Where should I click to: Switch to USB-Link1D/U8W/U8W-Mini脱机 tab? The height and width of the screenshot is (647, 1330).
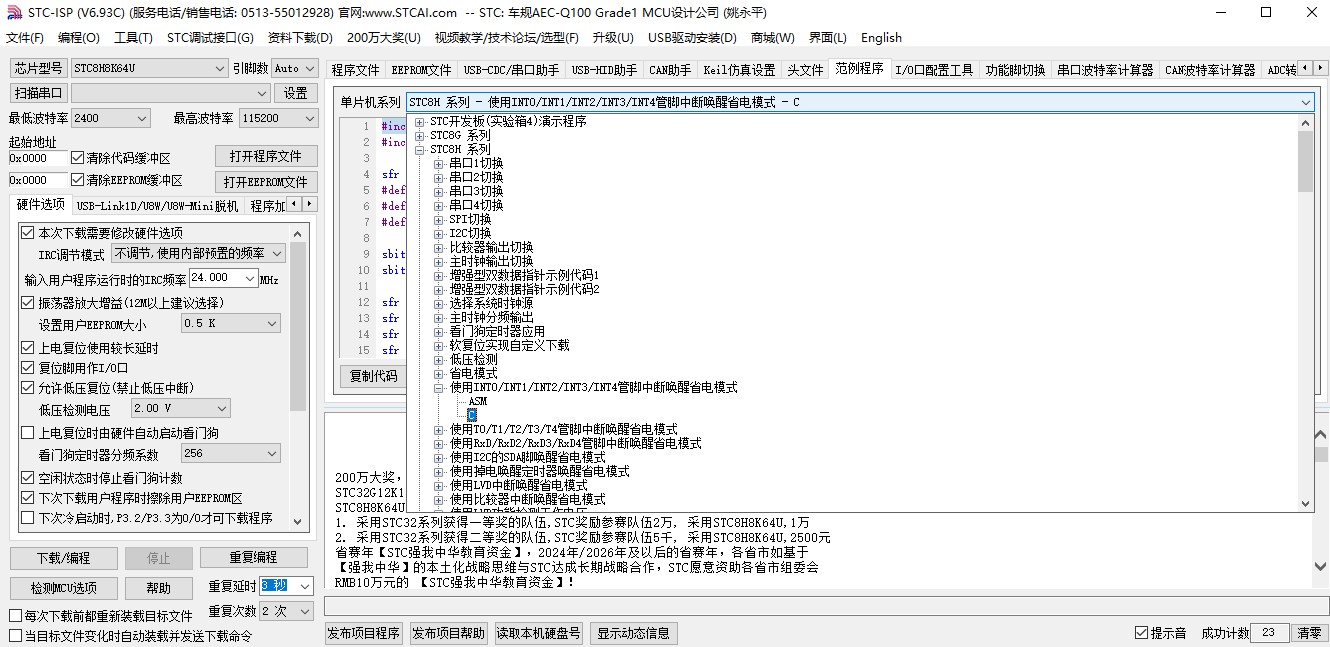(x=157, y=206)
